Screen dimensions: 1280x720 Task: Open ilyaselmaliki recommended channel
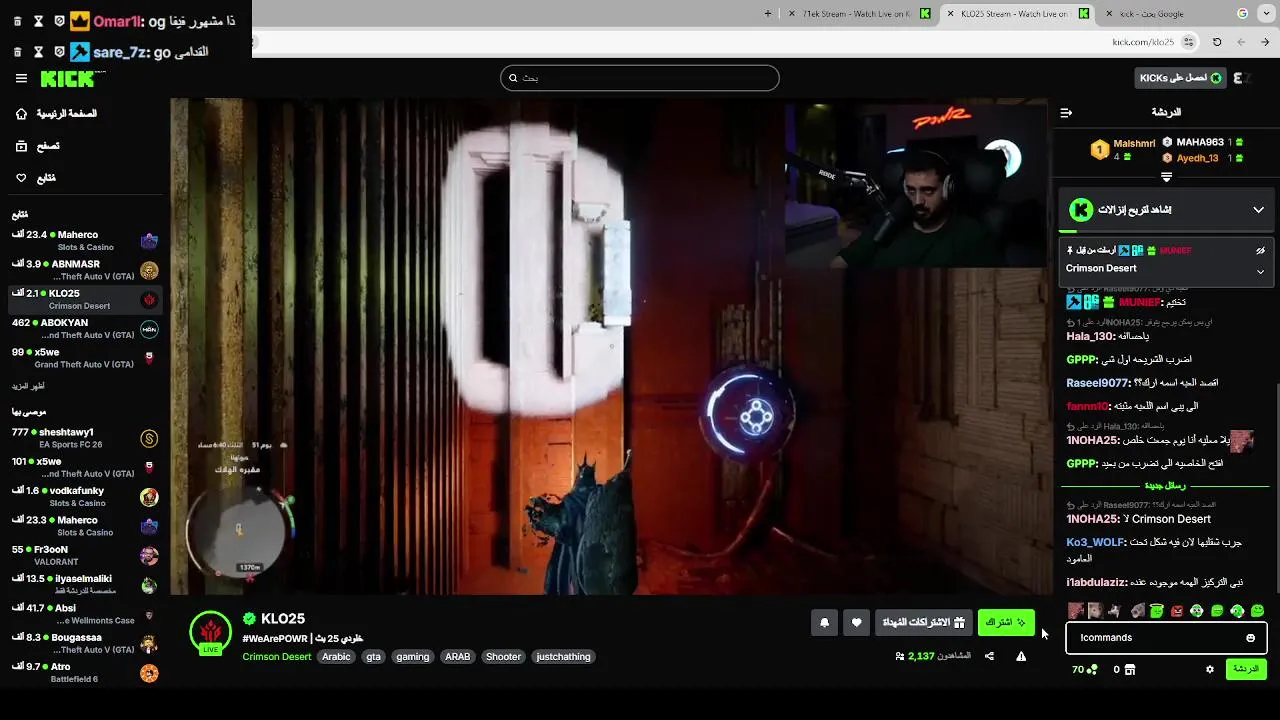pyautogui.click(x=86, y=584)
